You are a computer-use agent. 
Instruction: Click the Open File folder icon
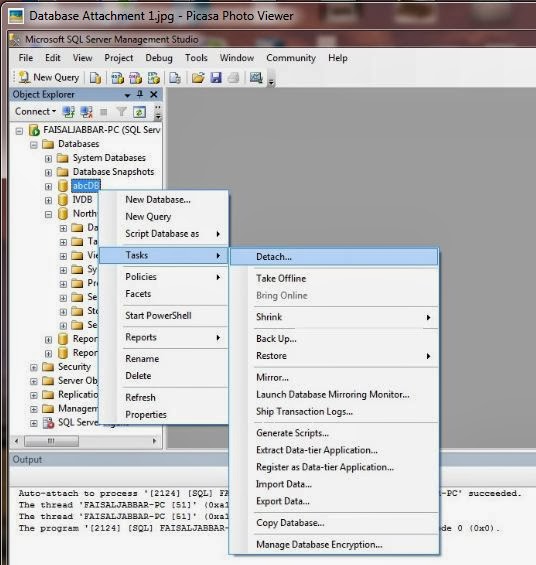(198, 77)
